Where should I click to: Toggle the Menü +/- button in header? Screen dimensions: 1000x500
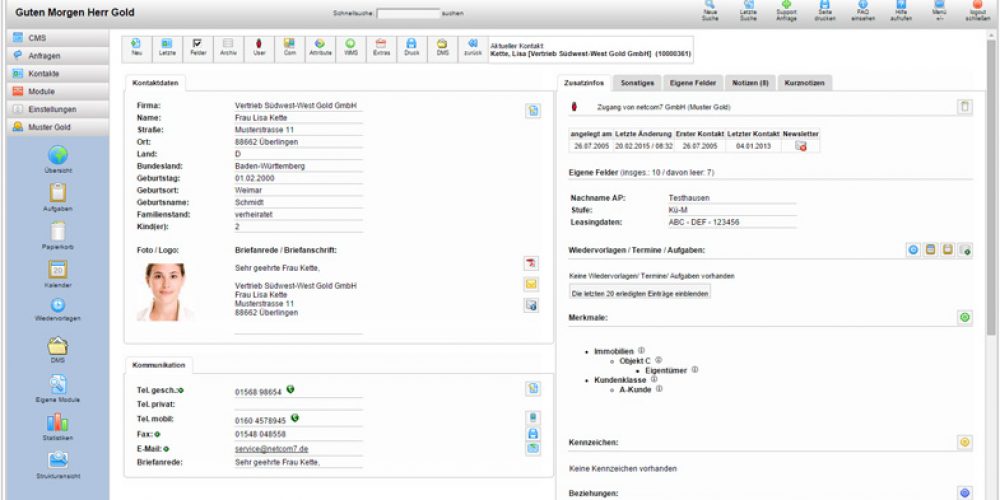[939, 11]
